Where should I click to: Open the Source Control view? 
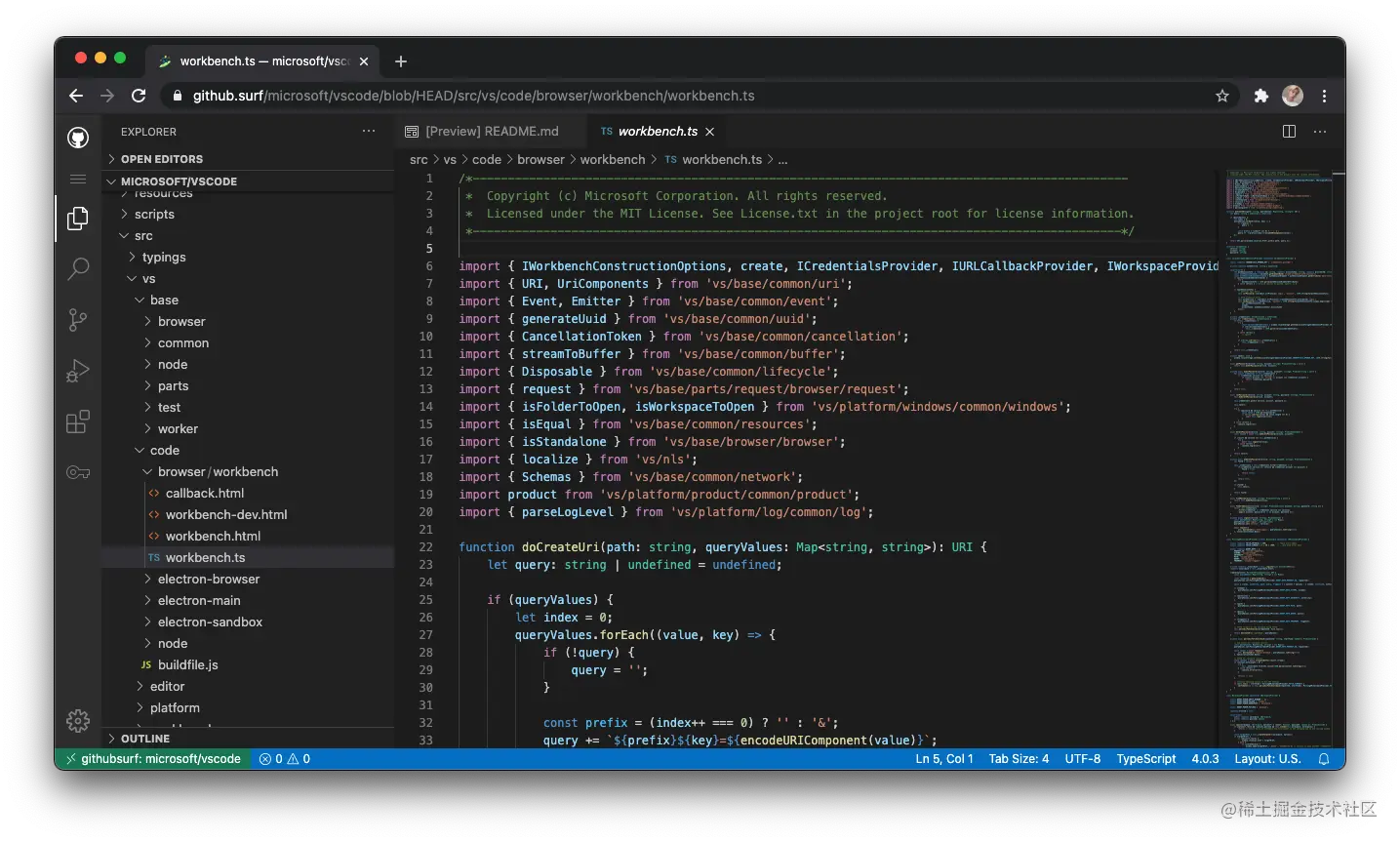coord(78,319)
